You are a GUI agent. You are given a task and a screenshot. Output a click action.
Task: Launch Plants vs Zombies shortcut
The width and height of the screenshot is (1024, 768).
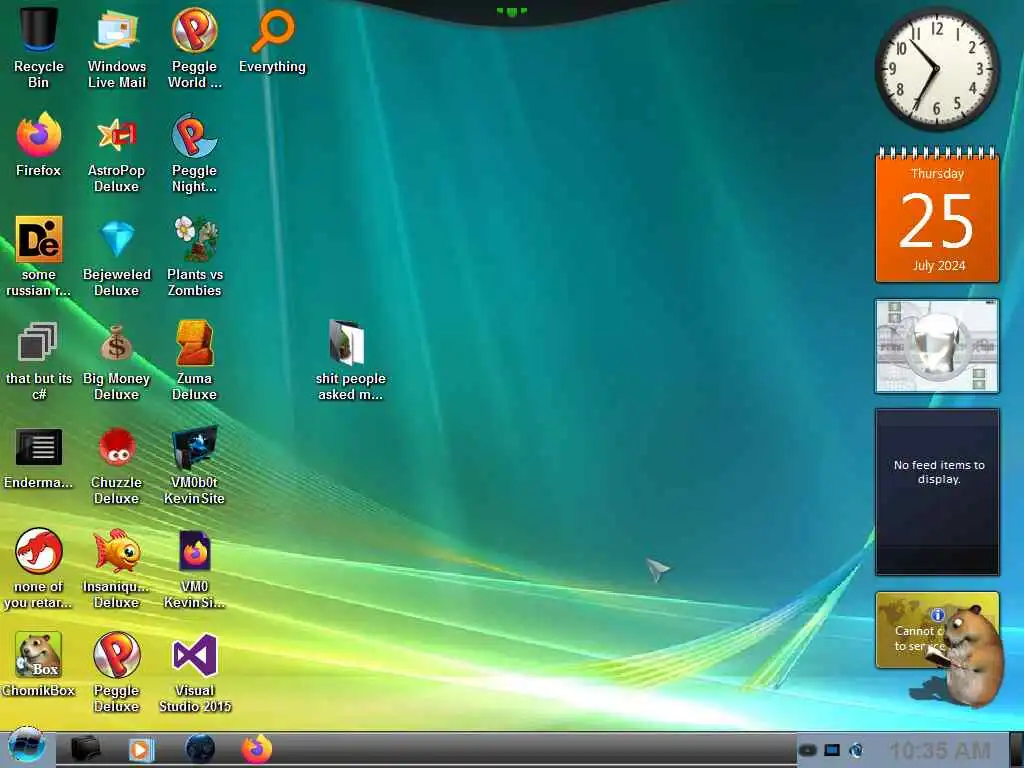click(195, 257)
